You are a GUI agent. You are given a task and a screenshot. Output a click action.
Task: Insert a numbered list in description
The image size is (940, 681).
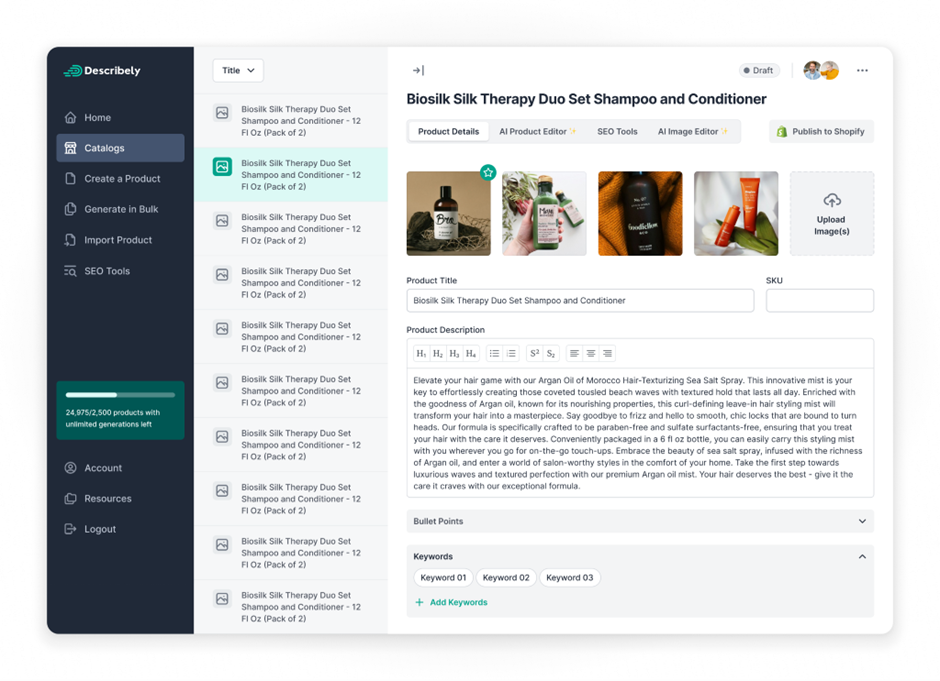(x=511, y=354)
